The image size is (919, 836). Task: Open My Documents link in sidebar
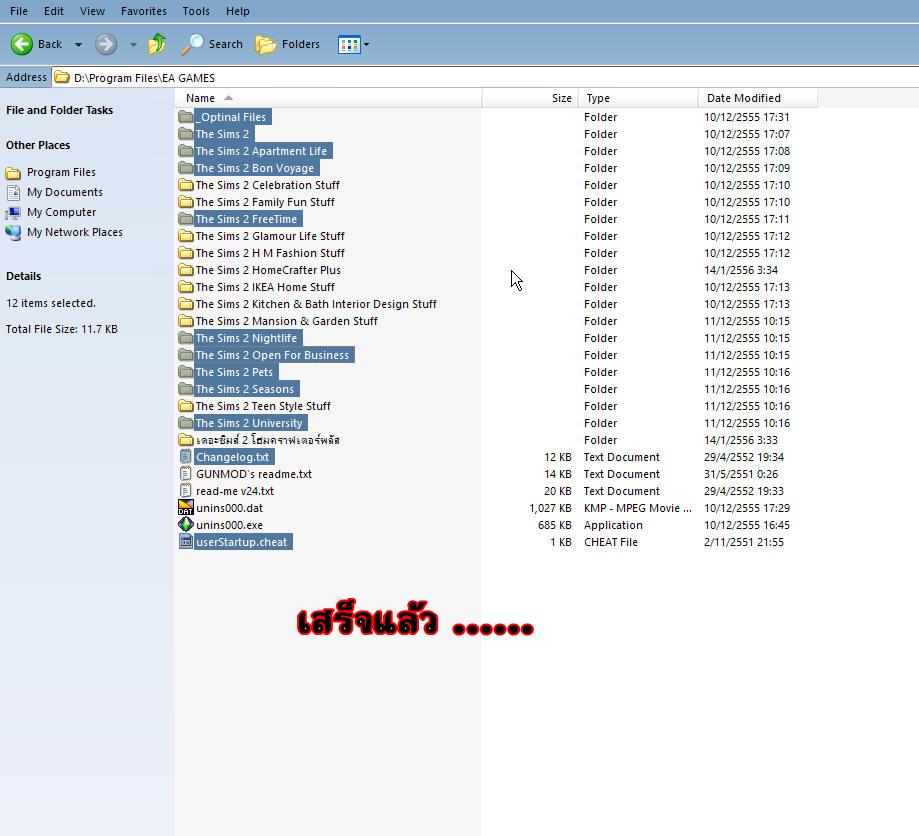[x=64, y=192]
